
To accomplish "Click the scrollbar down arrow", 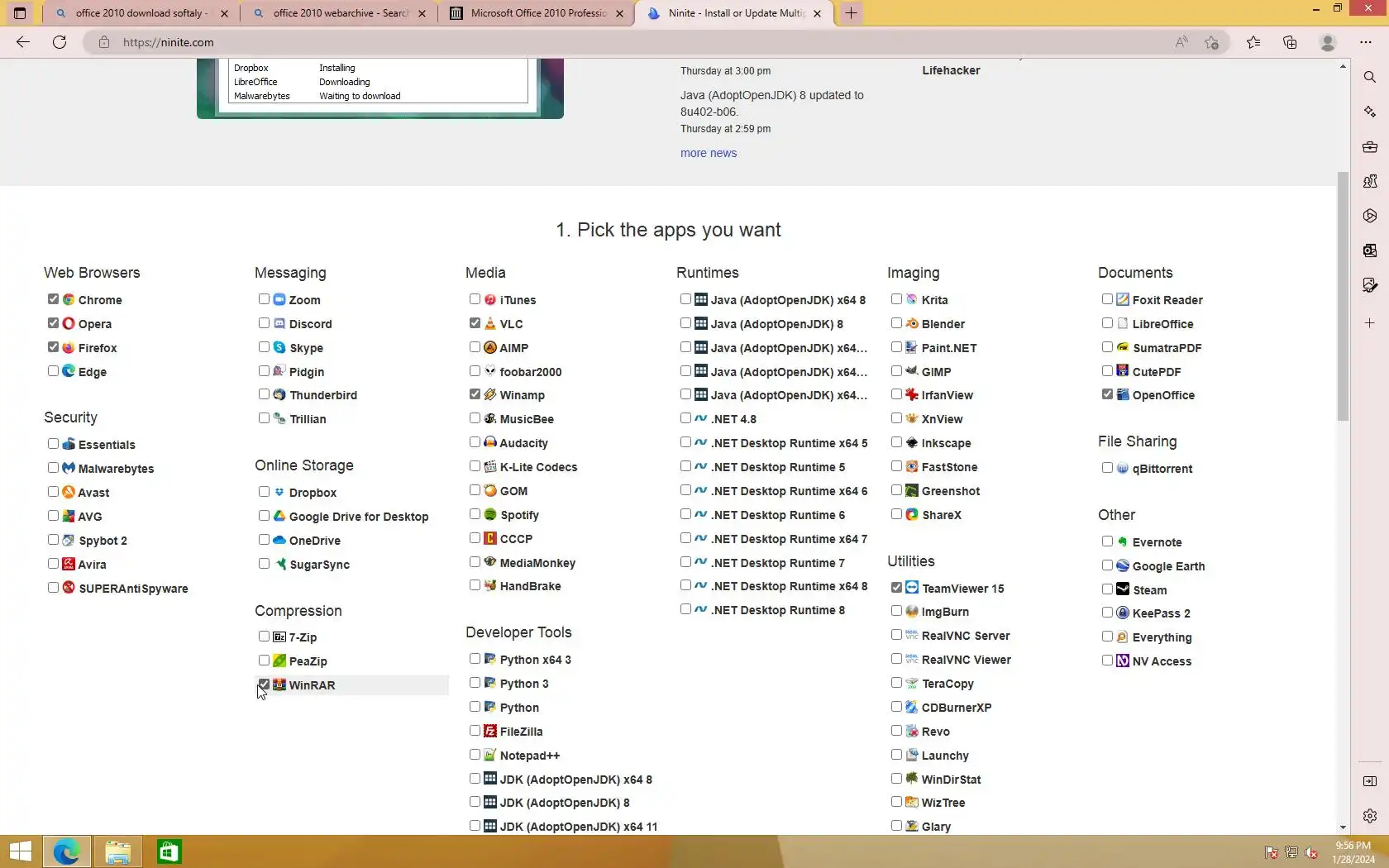I will pyautogui.click(x=1343, y=827).
